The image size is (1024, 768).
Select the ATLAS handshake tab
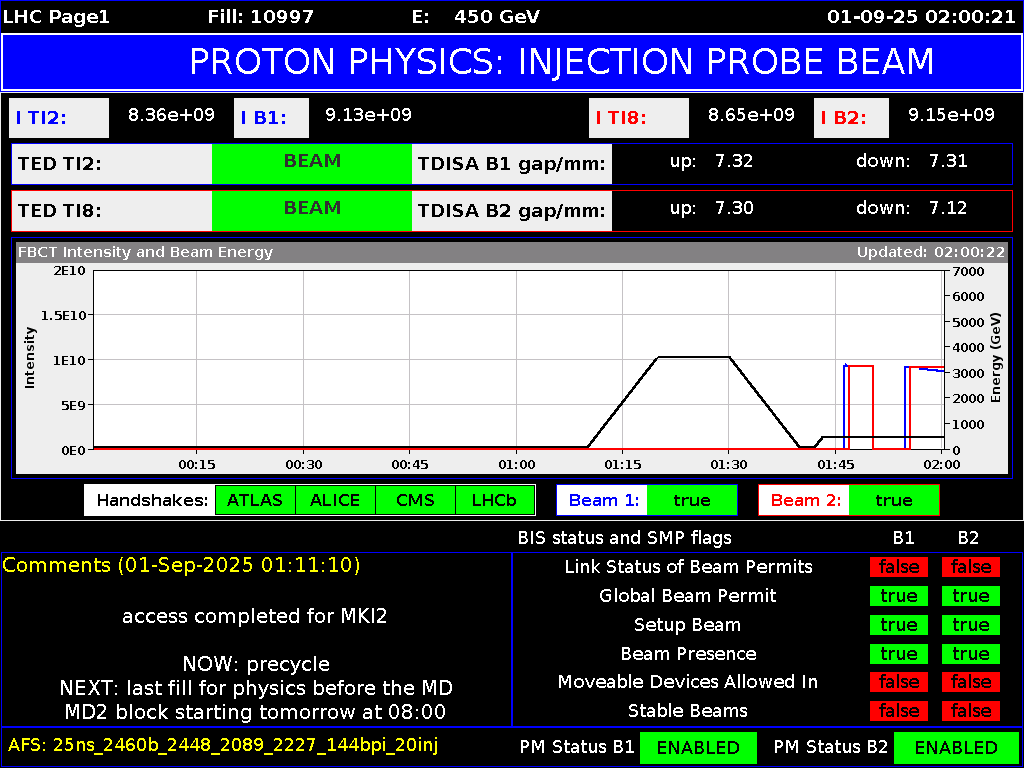[255, 500]
